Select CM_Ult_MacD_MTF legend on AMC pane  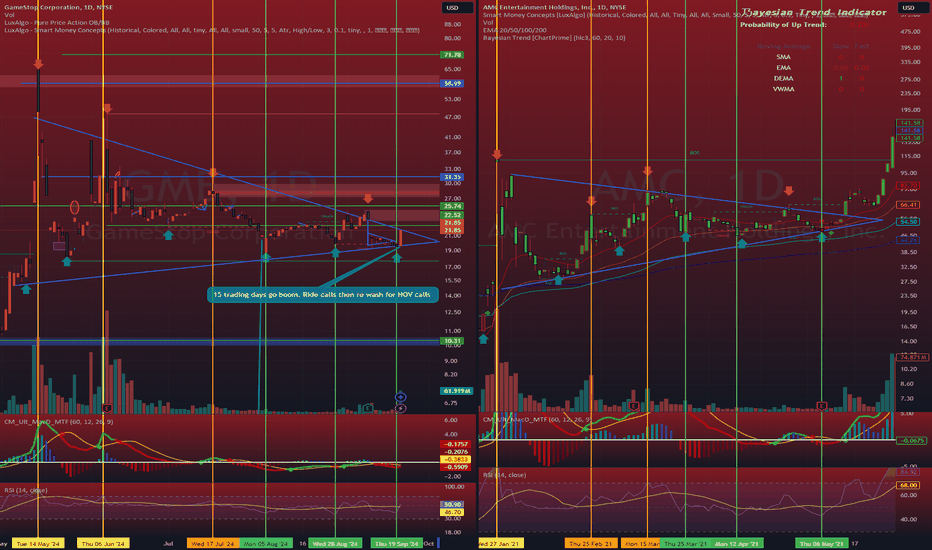coord(538,419)
